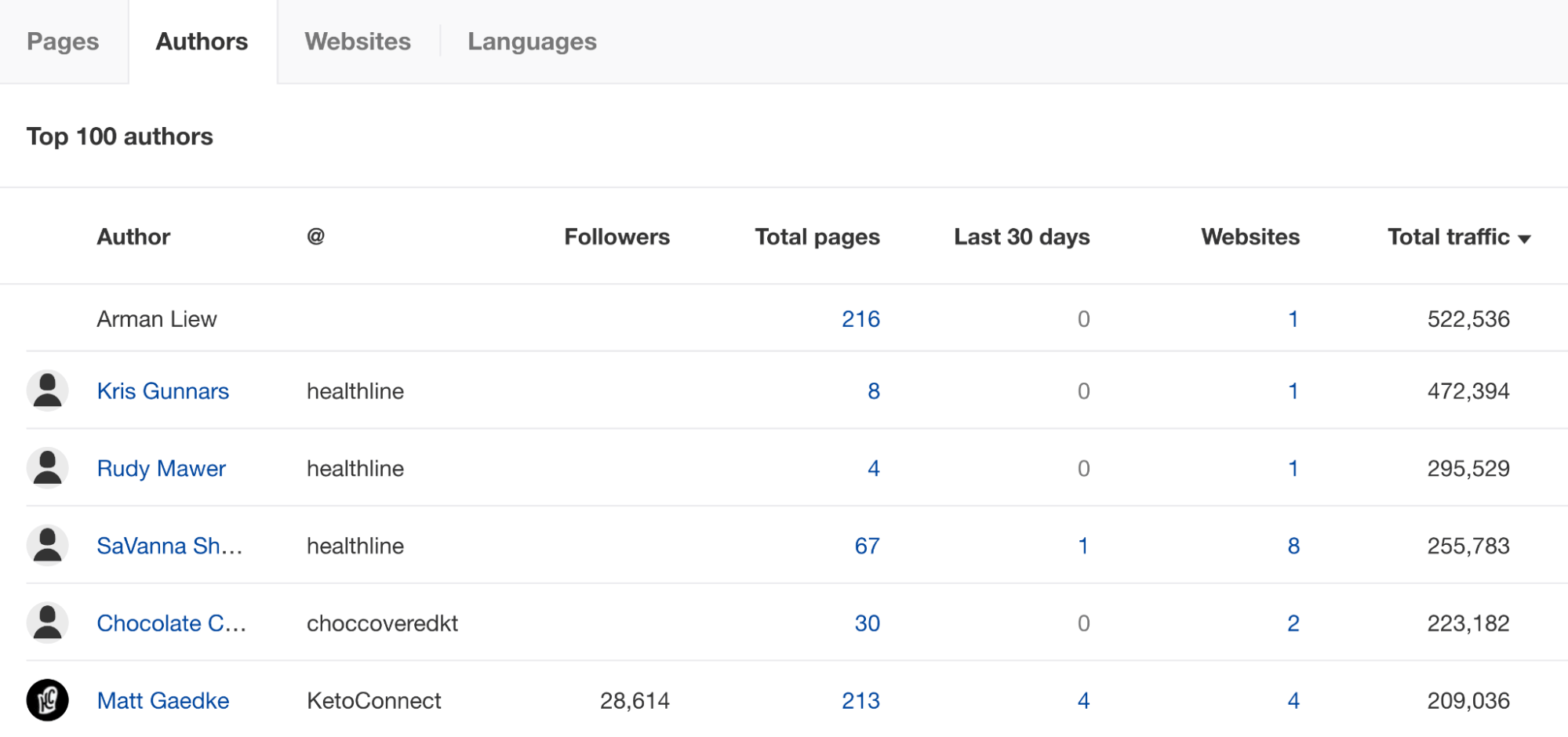Click Matt Gaedke's KetoConnect logo avatar
The height and width of the screenshot is (737, 1568).
47,700
